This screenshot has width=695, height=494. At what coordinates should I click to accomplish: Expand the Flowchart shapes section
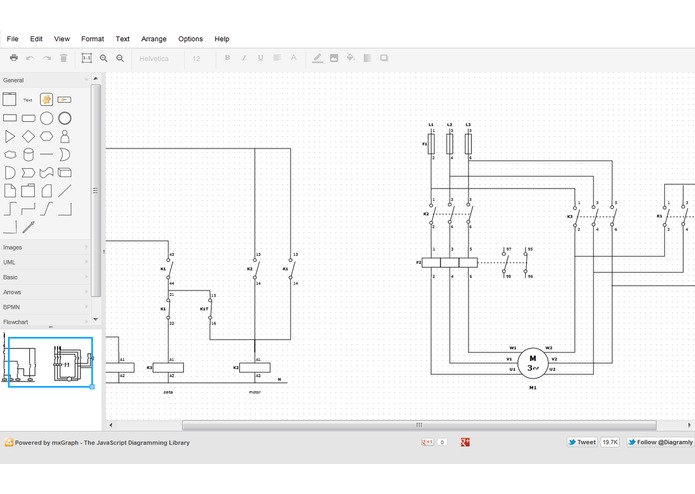coord(45,322)
